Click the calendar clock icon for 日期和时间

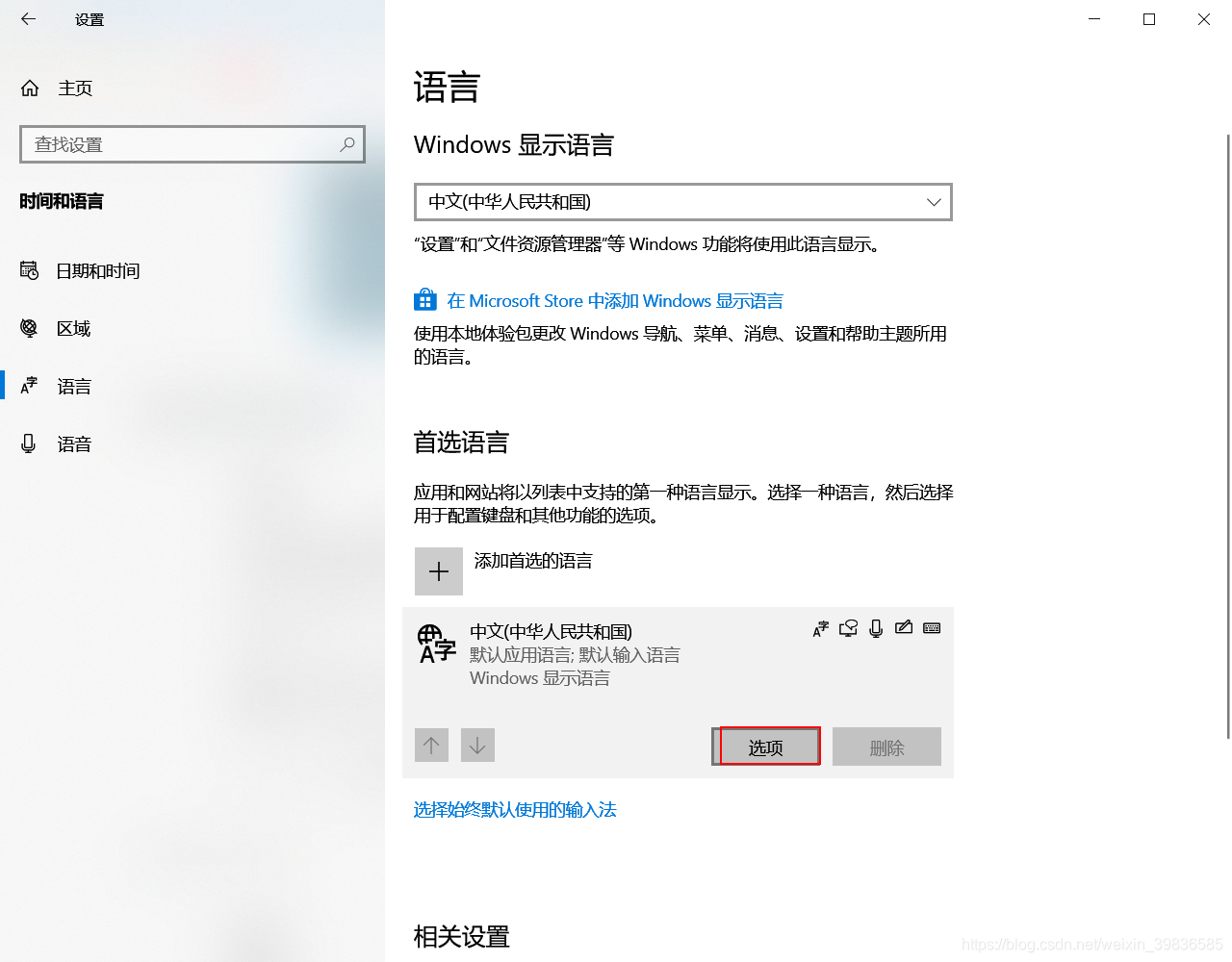tap(30, 270)
